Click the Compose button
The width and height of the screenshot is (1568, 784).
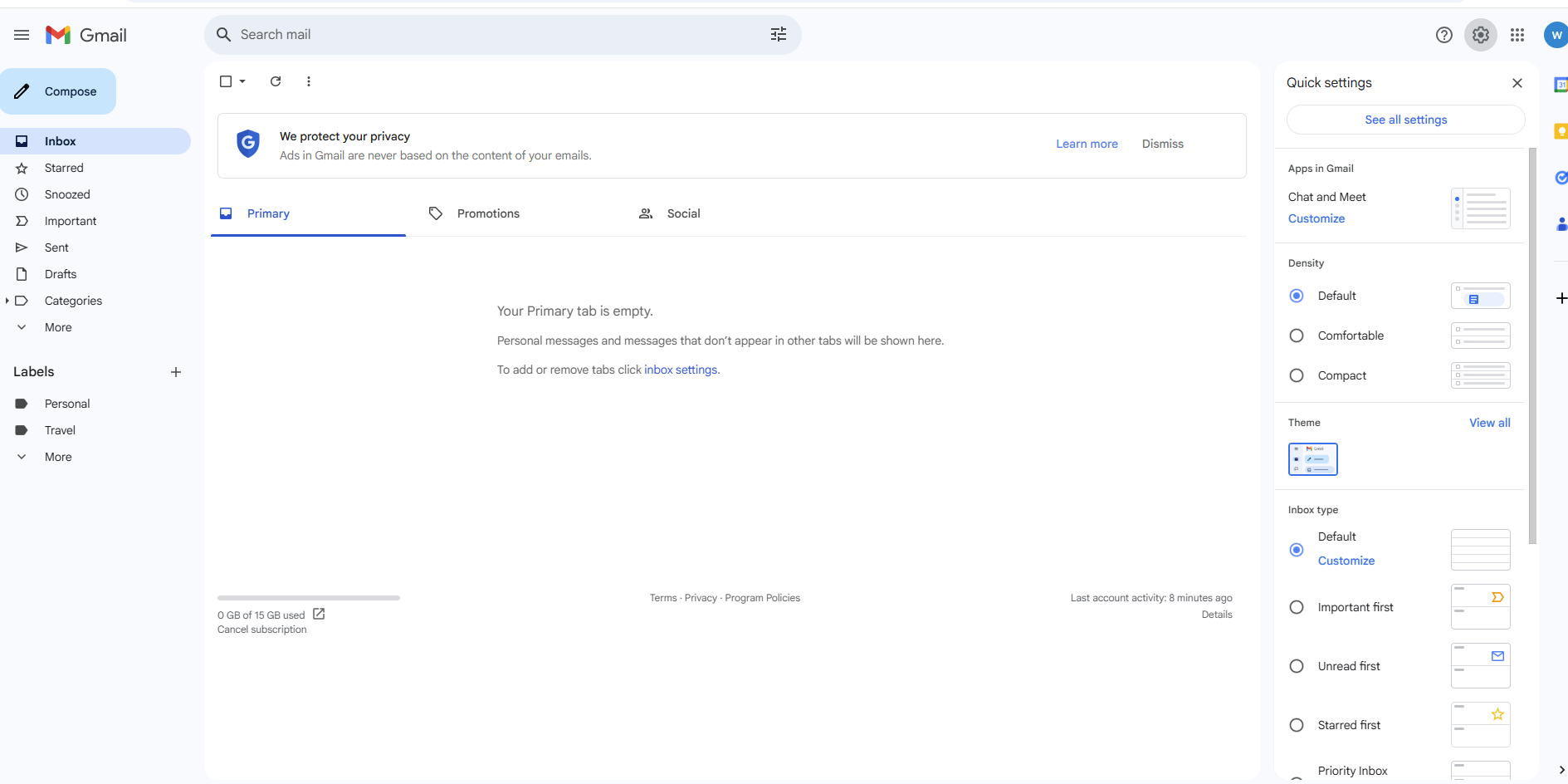(x=58, y=91)
